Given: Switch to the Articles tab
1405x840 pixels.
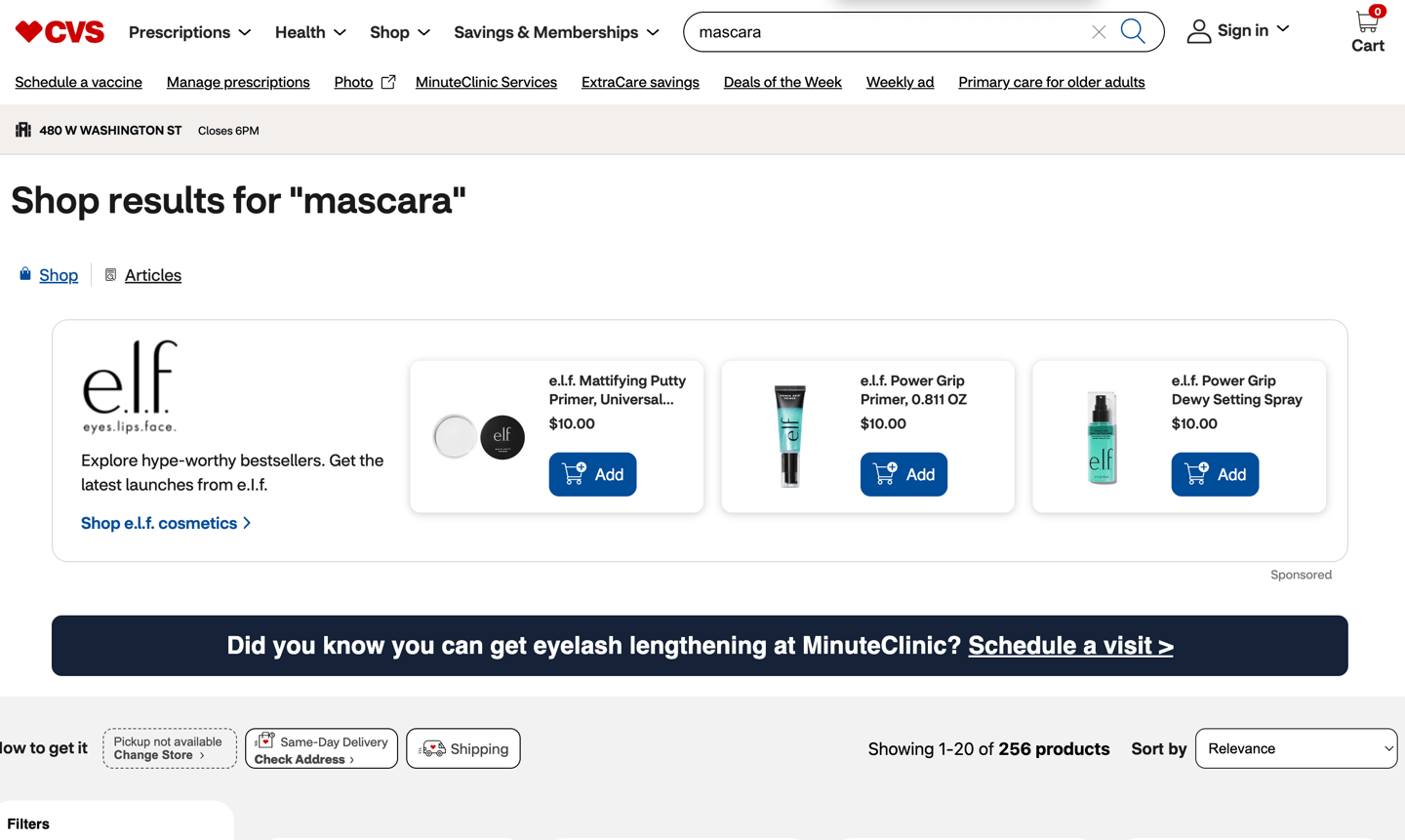Looking at the screenshot, I should (152, 275).
